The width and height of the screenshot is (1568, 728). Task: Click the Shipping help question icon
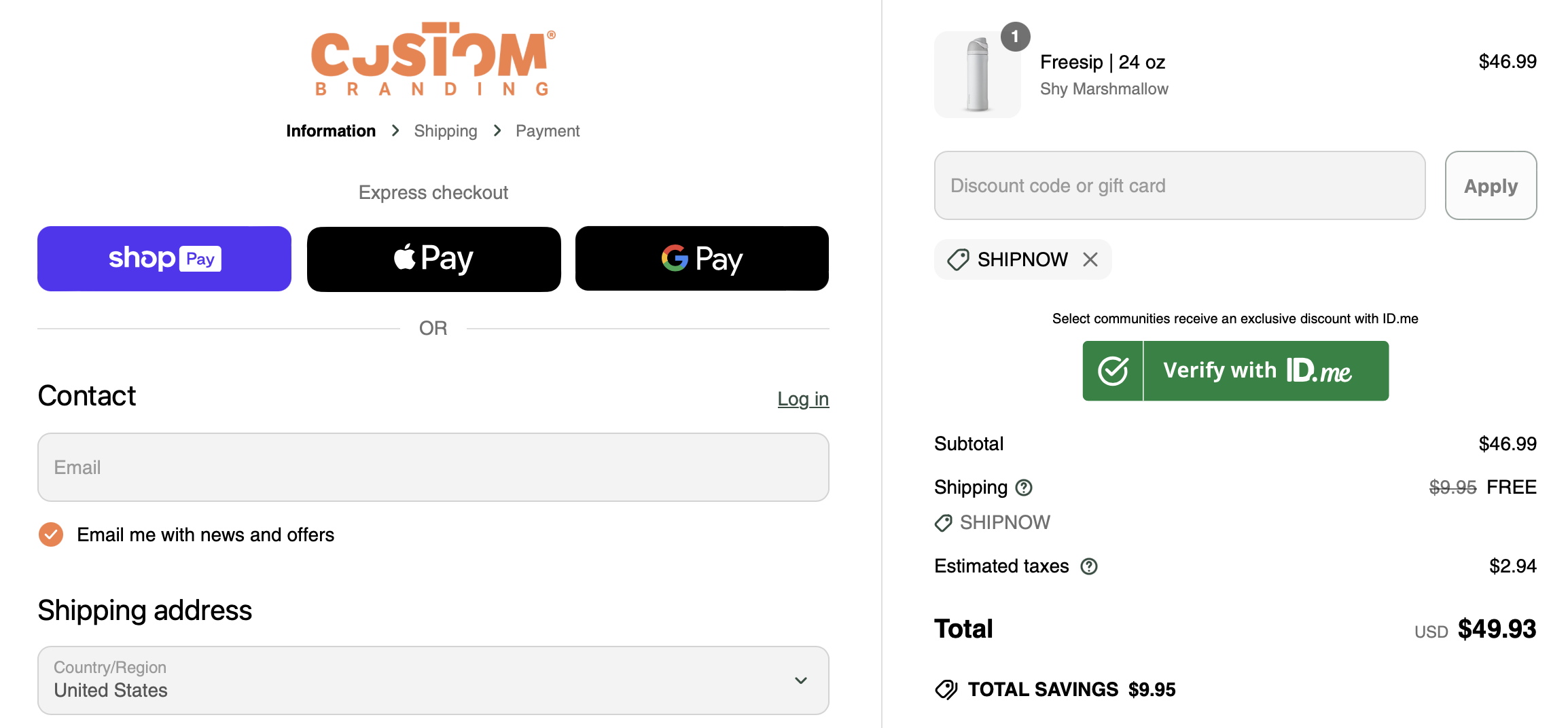pyautogui.click(x=1024, y=488)
